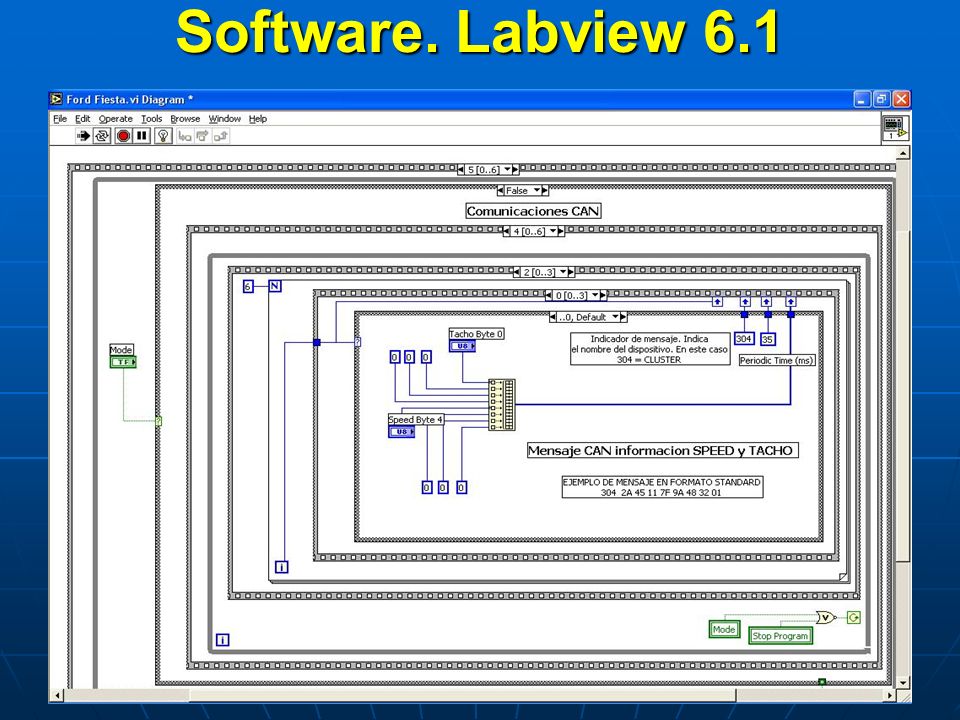Click the horizontal scrollbar right arrow
The height and width of the screenshot is (720, 960).
click(x=890, y=696)
